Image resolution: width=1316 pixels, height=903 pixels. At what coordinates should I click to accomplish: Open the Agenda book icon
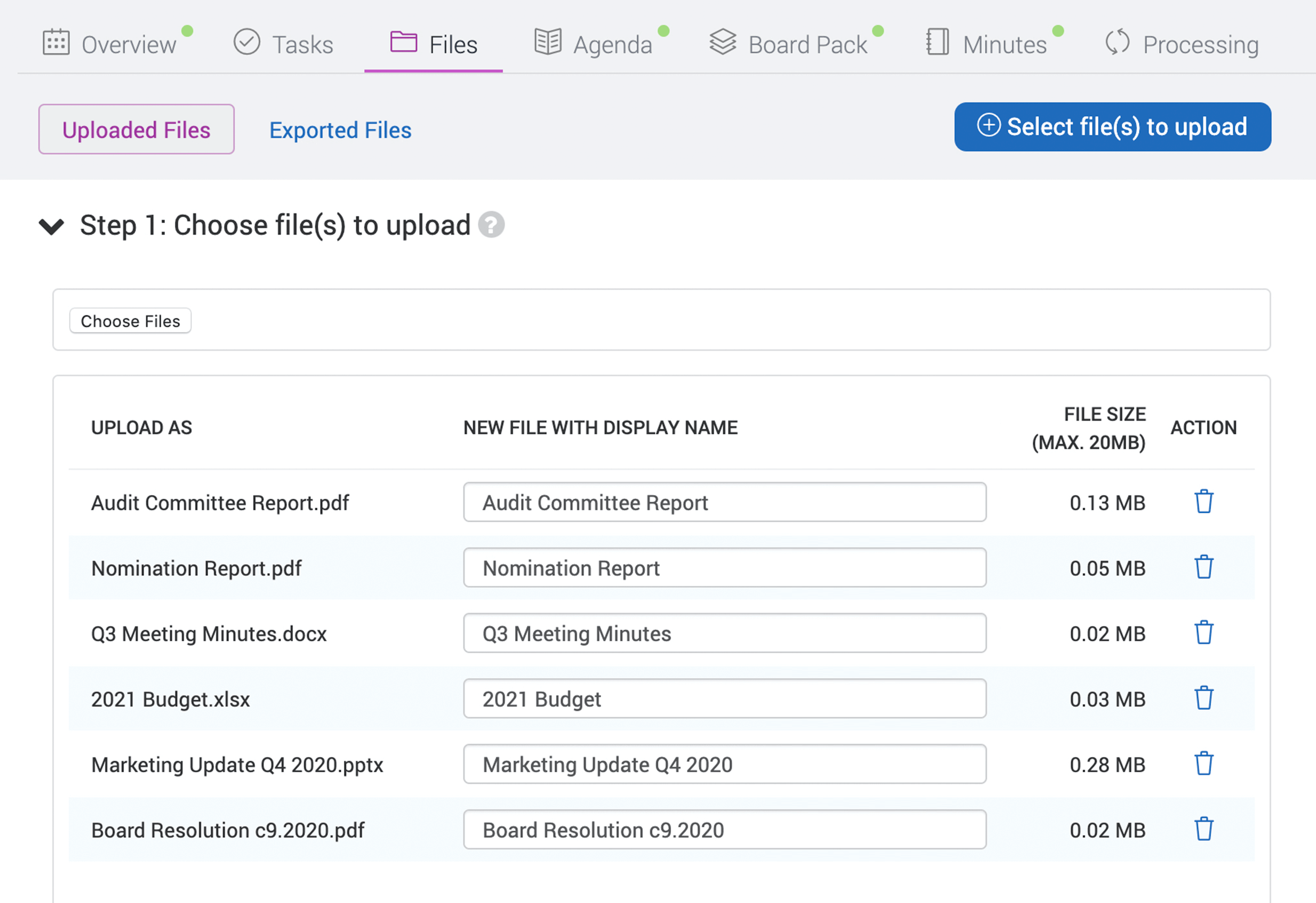548,41
